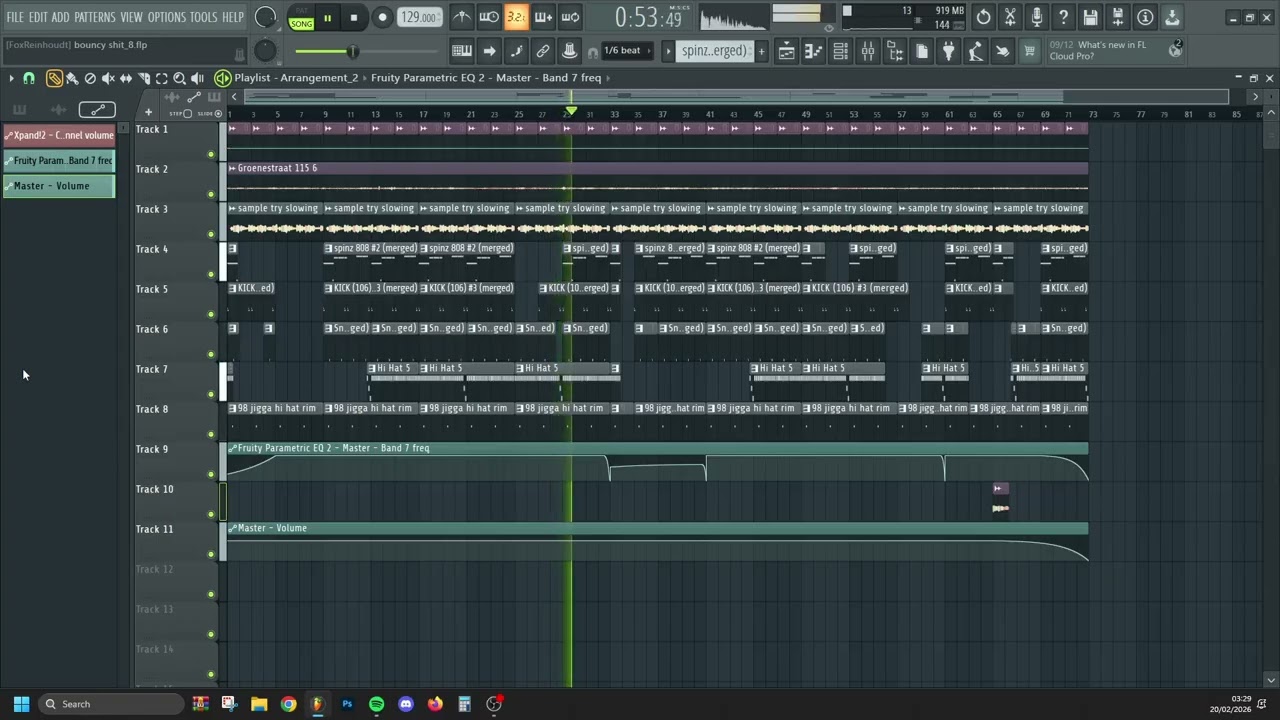
Task: Expand the pattern list arrow before spinz
Action: point(668,51)
